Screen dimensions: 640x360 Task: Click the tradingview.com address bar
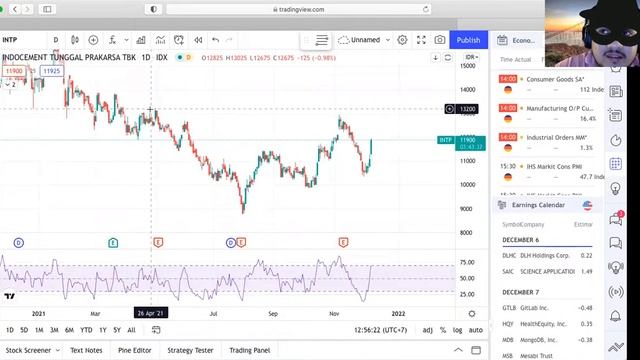(x=299, y=9)
